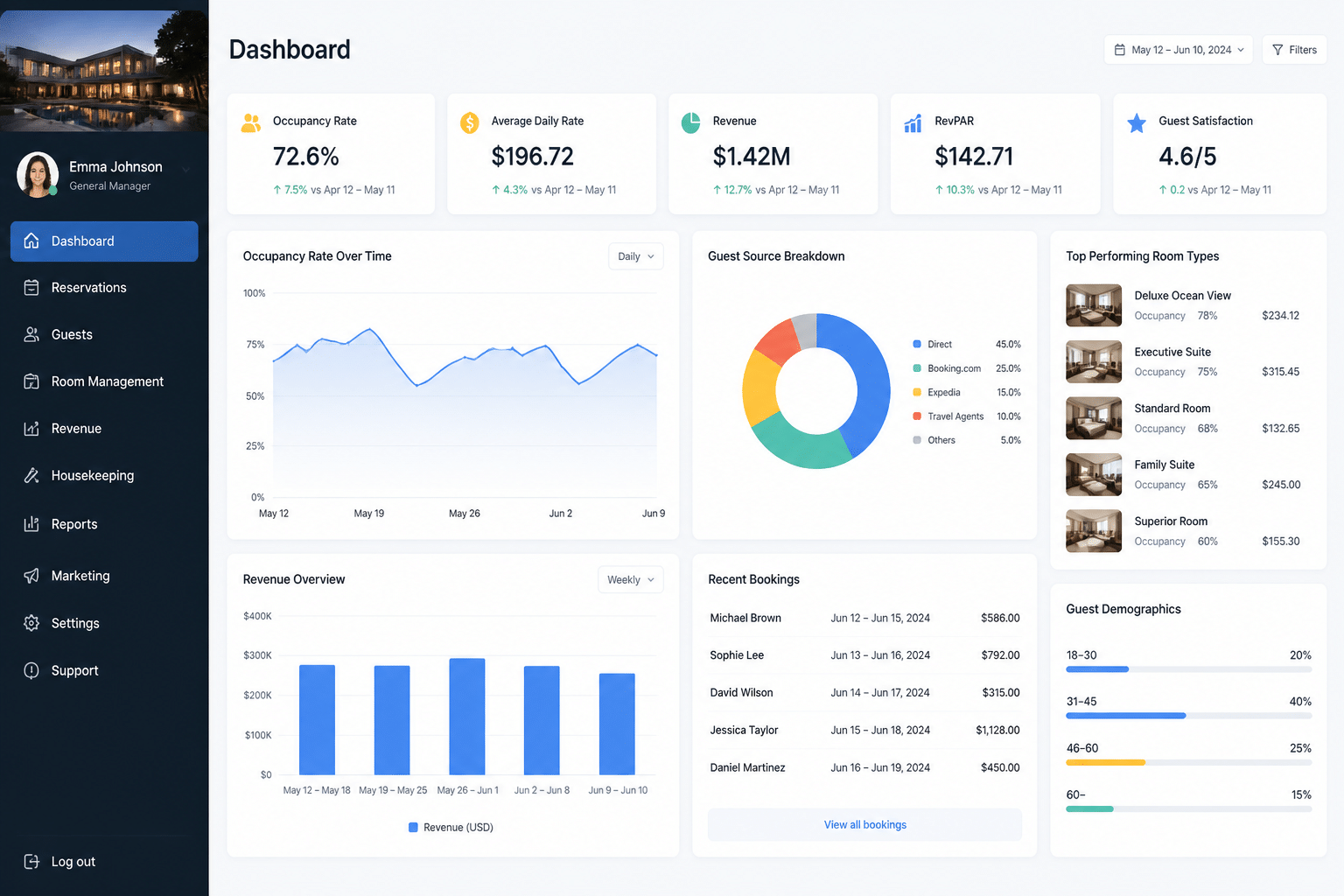Click the Direct blue legend swatch

[x=917, y=345]
